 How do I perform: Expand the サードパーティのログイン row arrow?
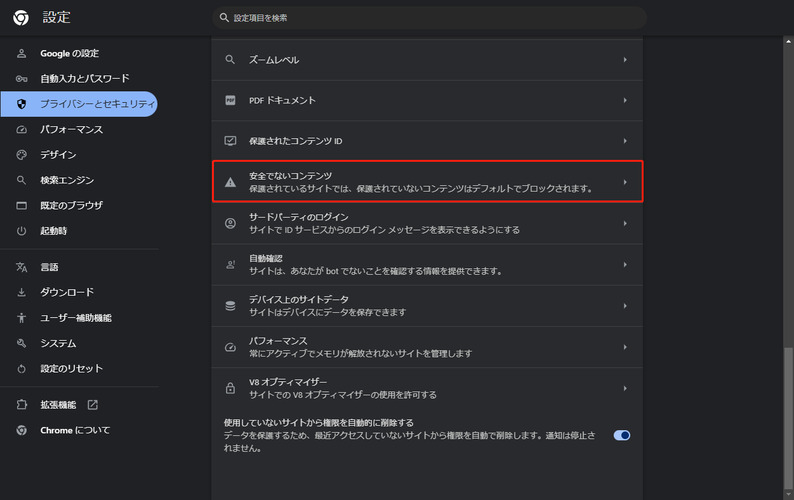click(x=625, y=223)
